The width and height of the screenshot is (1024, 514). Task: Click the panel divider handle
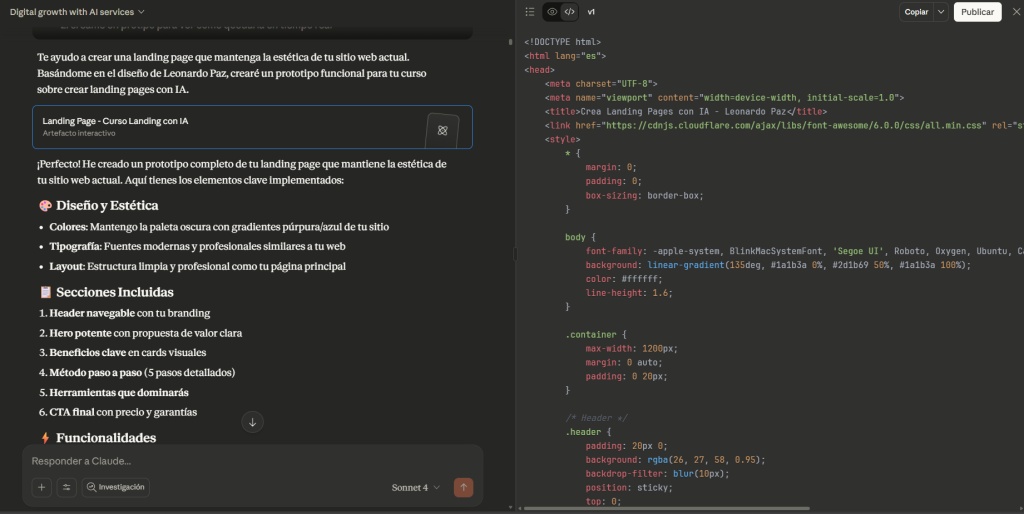pyautogui.click(x=515, y=254)
